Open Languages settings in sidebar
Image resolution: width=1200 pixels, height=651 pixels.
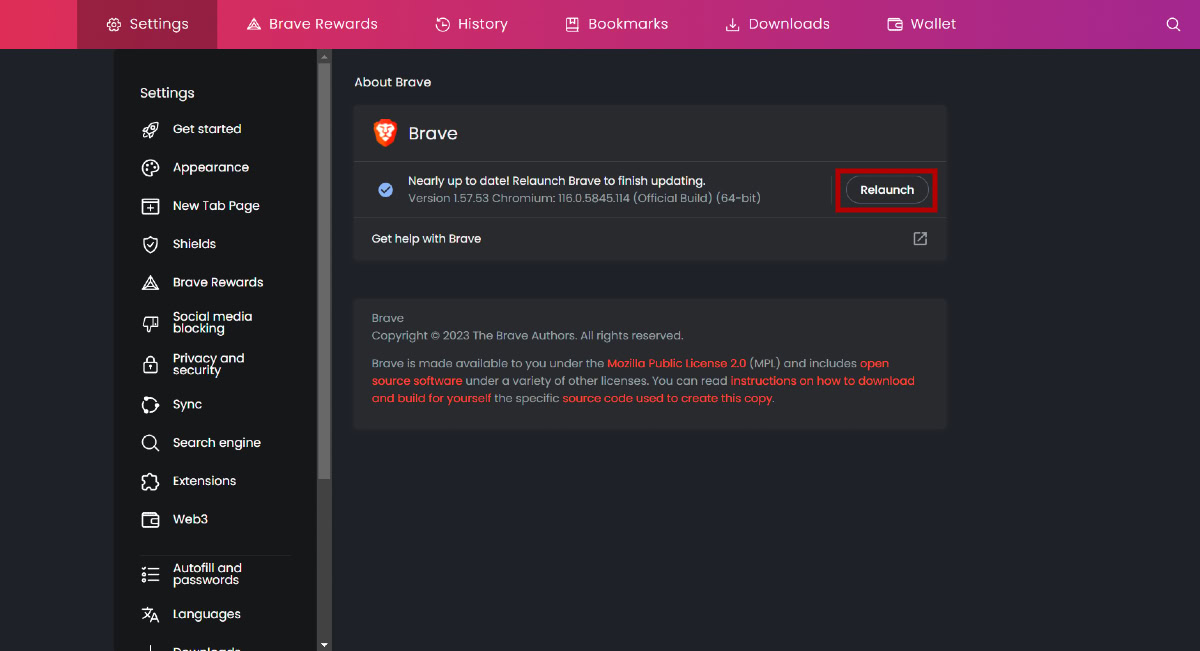point(206,614)
